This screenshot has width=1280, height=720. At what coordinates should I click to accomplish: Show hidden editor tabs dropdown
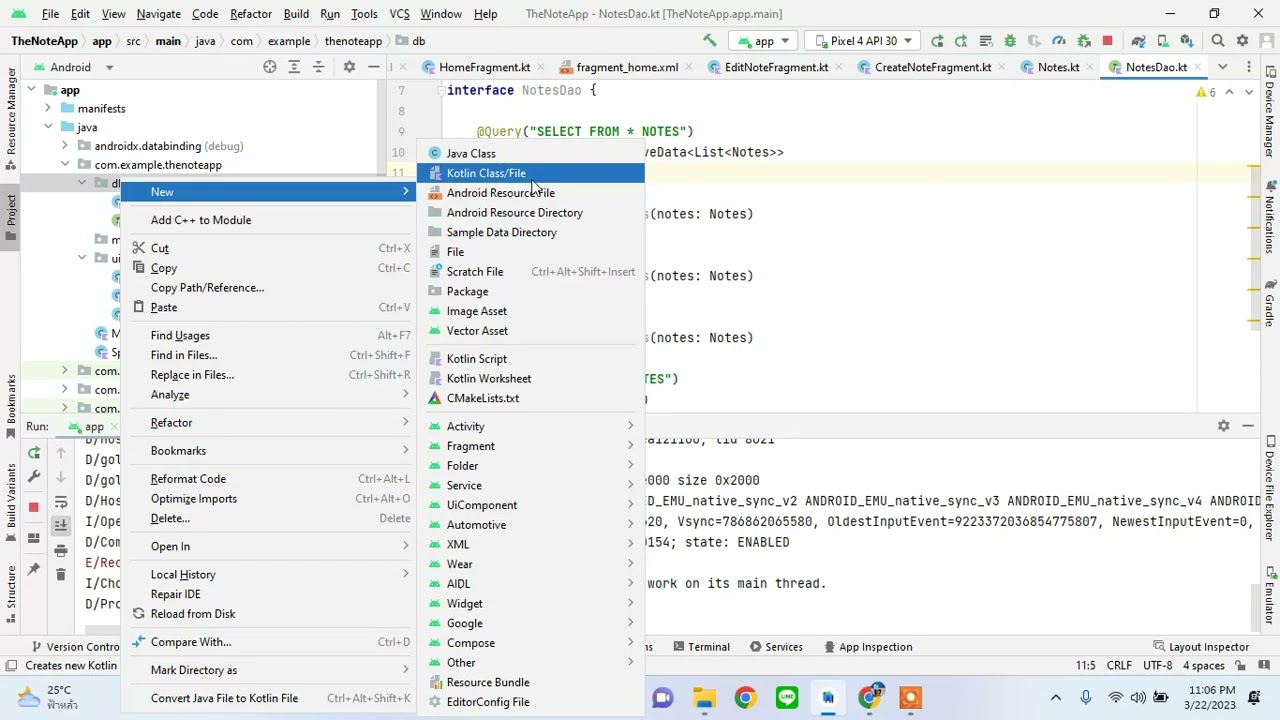click(1222, 67)
